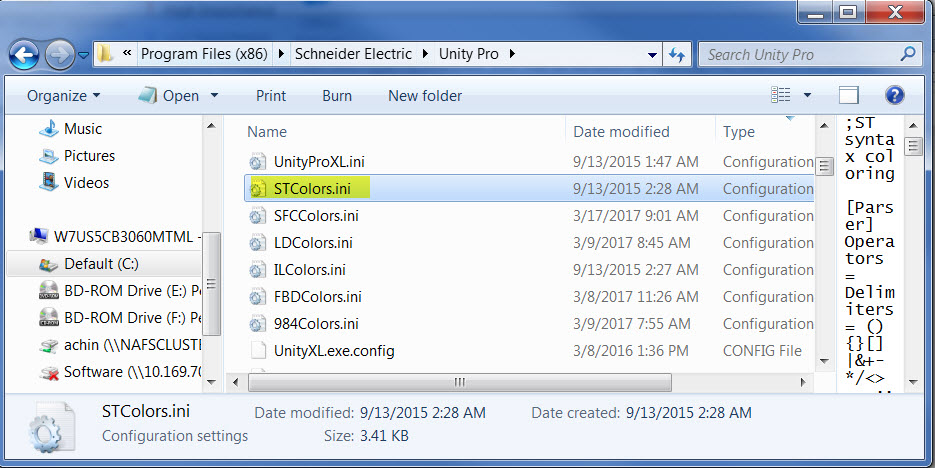This screenshot has width=935, height=468.
Task: Click the folder icon in address bar
Action: coord(105,54)
